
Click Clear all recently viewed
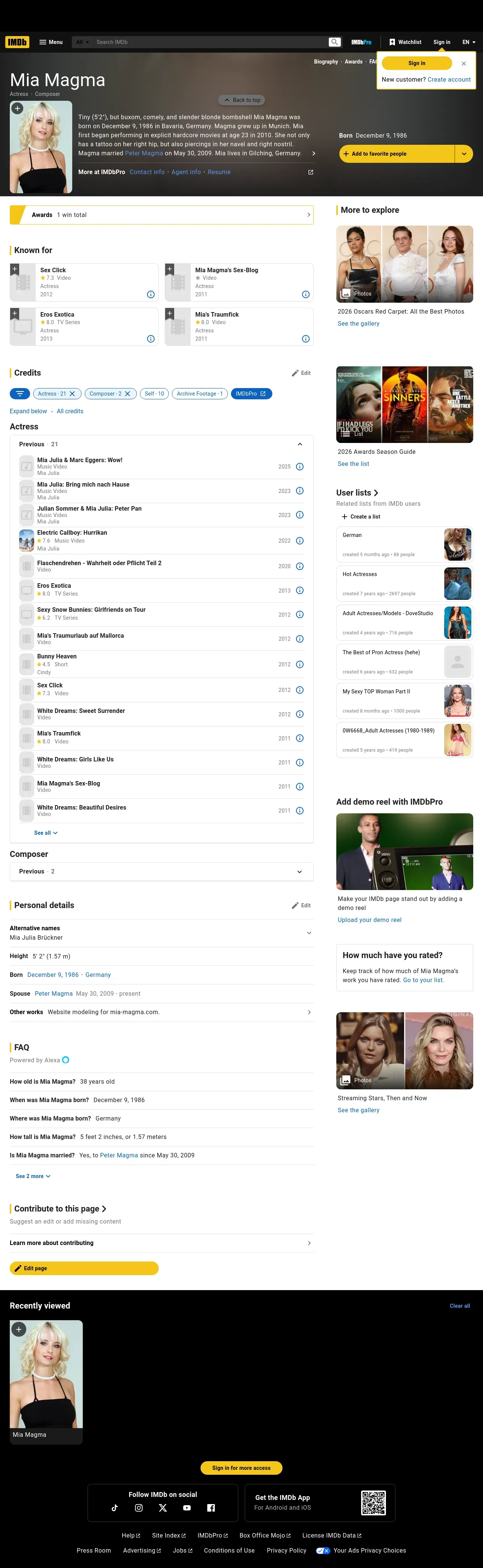[x=460, y=1306]
